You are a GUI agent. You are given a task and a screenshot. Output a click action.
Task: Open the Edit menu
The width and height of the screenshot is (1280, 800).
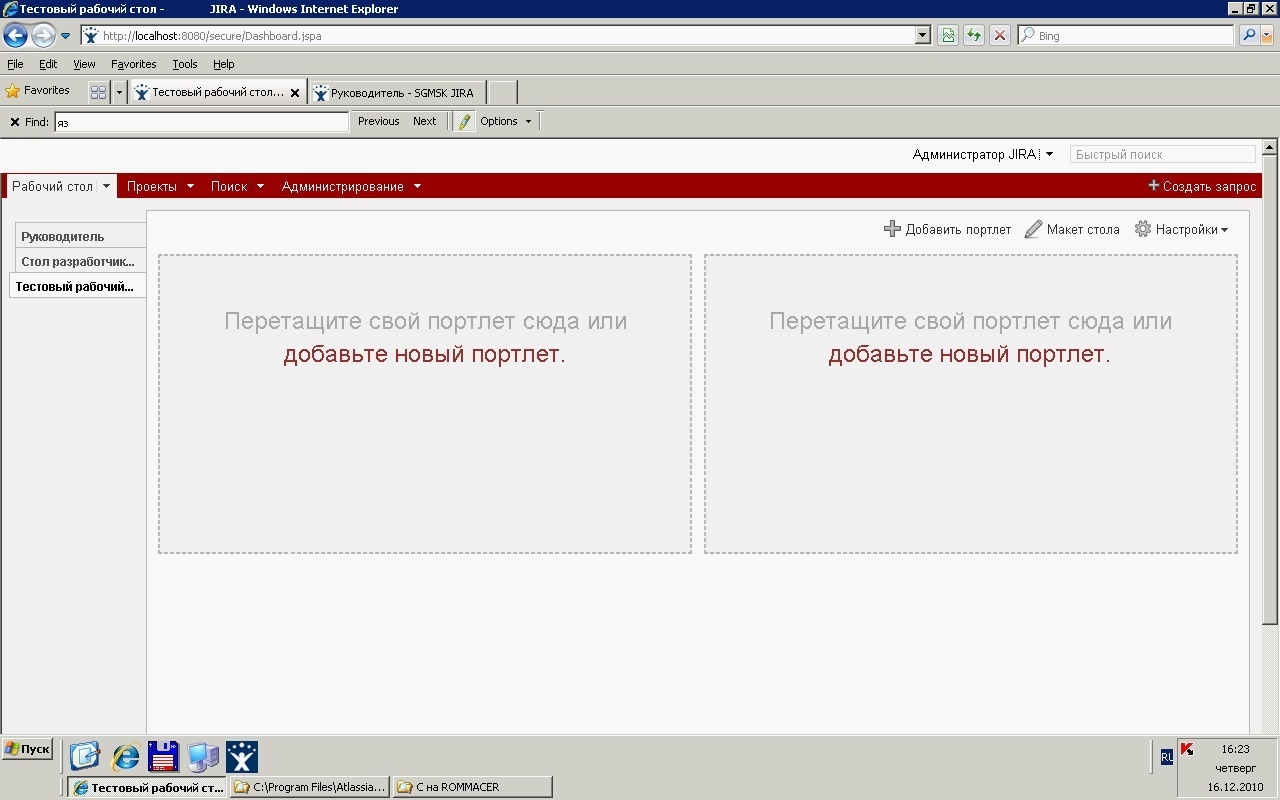pyautogui.click(x=48, y=64)
